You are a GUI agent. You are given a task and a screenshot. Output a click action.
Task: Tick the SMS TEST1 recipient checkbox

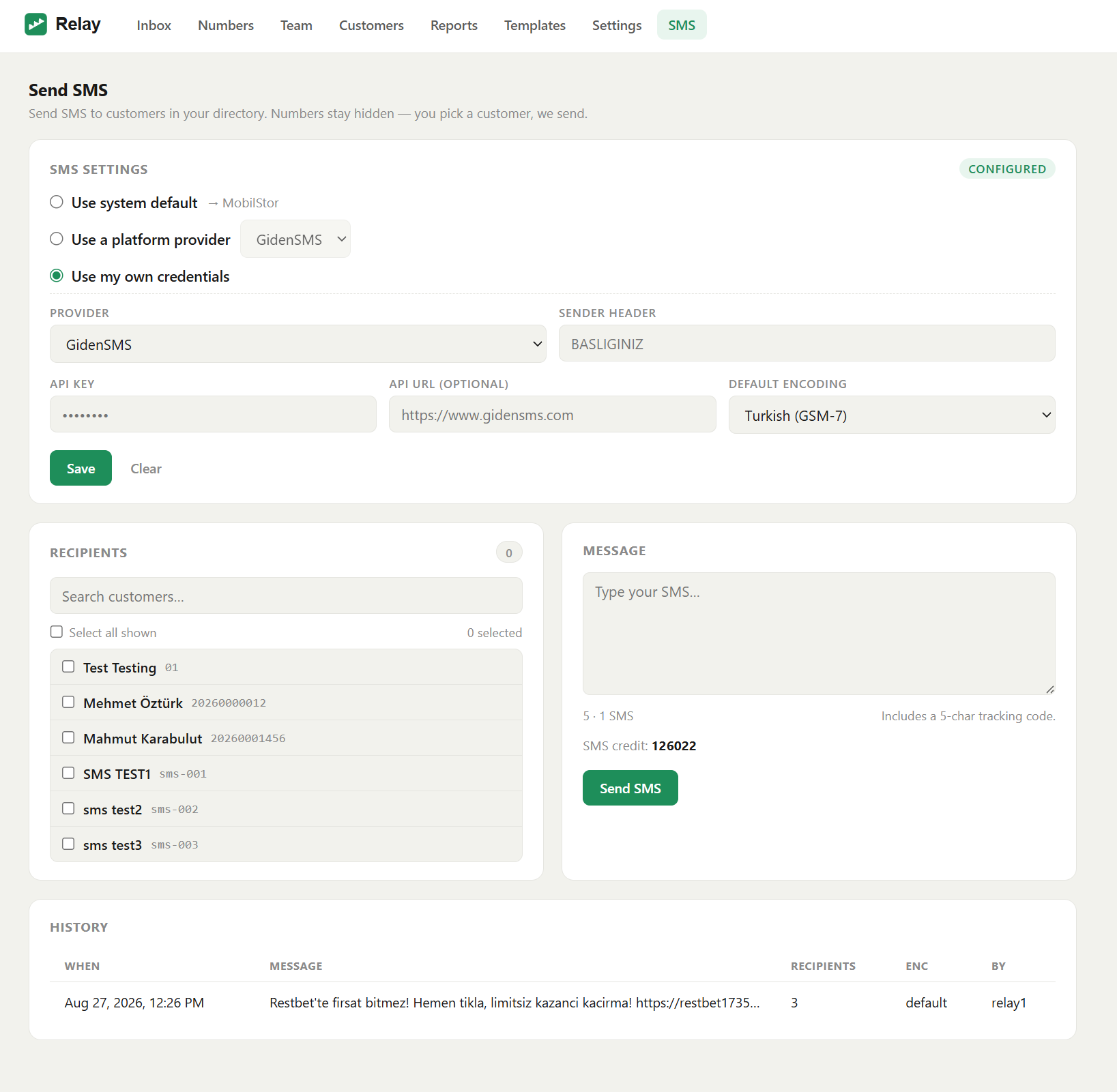click(x=68, y=773)
